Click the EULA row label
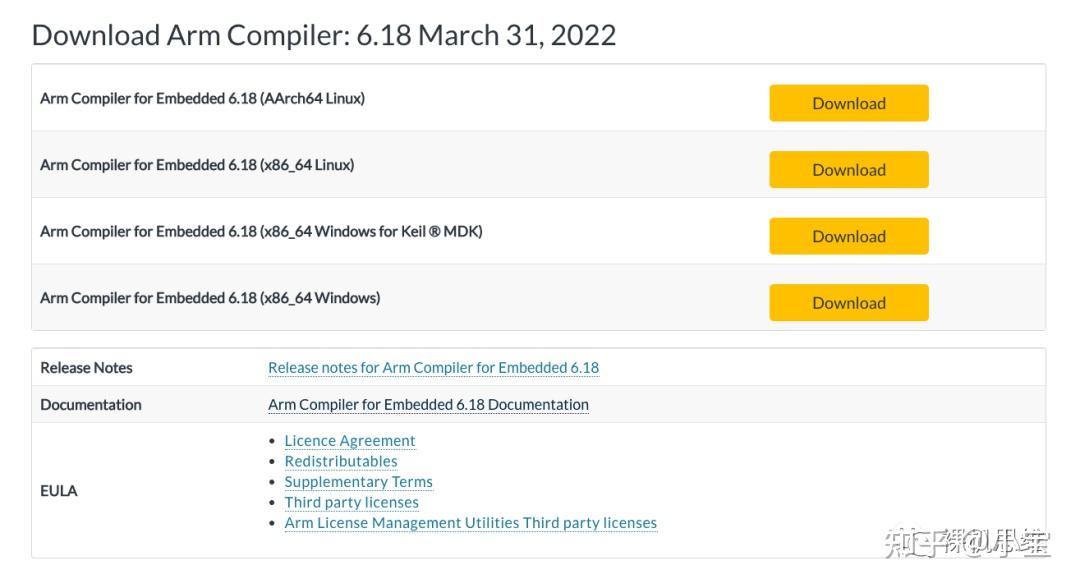1080x588 pixels. [59, 491]
